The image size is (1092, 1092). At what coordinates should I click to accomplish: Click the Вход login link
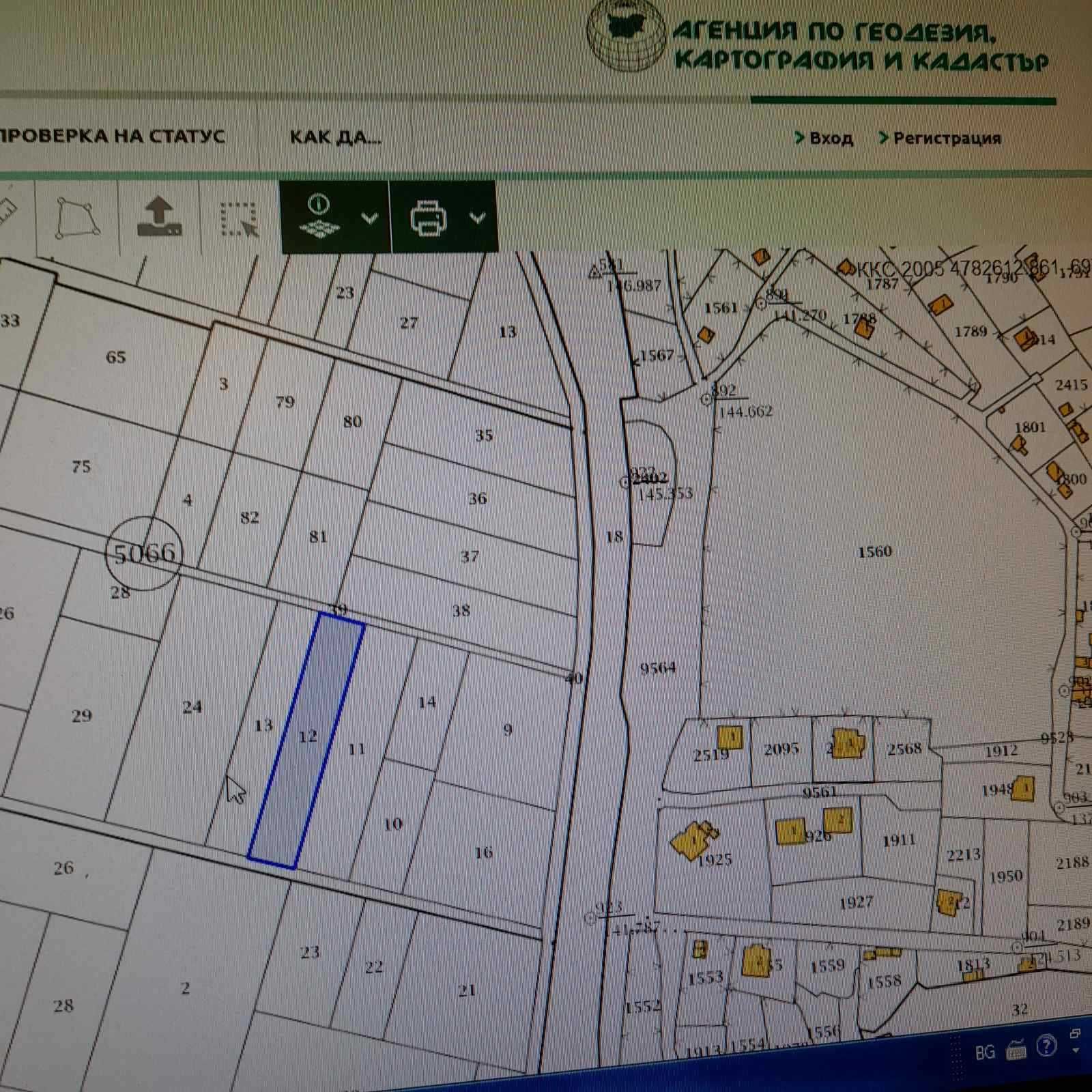click(x=824, y=138)
